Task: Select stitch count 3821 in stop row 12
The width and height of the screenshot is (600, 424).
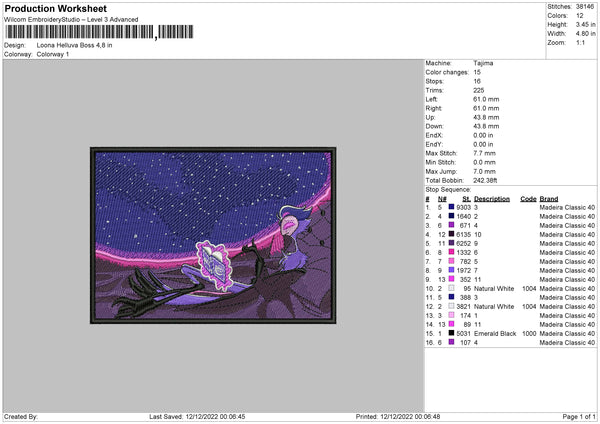Action: coord(463,307)
